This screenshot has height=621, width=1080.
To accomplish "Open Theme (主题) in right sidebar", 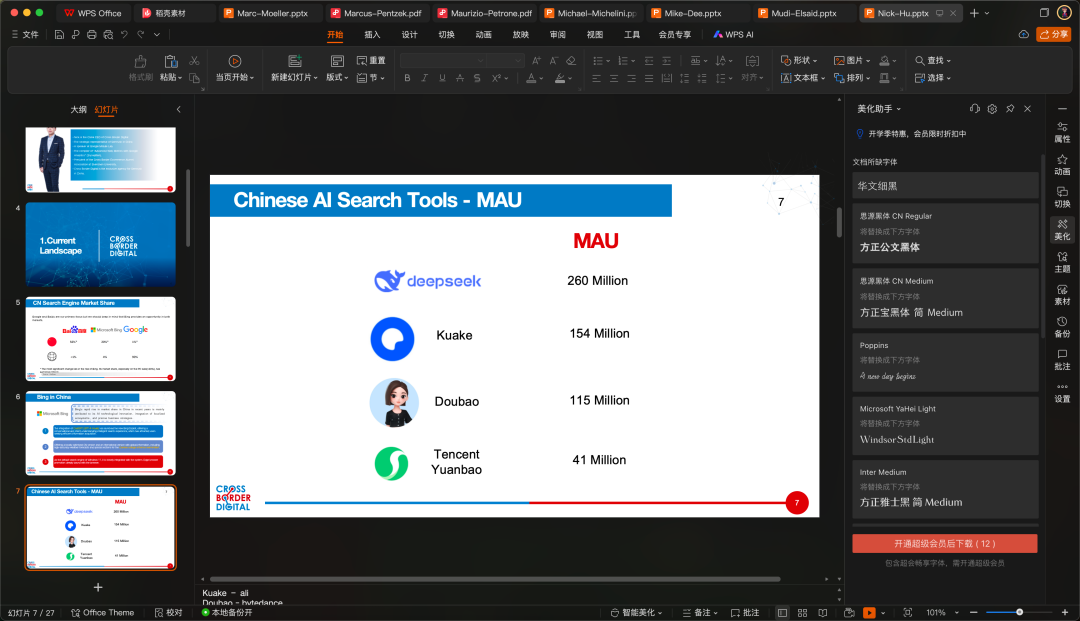I will pyautogui.click(x=1062, y=262).
